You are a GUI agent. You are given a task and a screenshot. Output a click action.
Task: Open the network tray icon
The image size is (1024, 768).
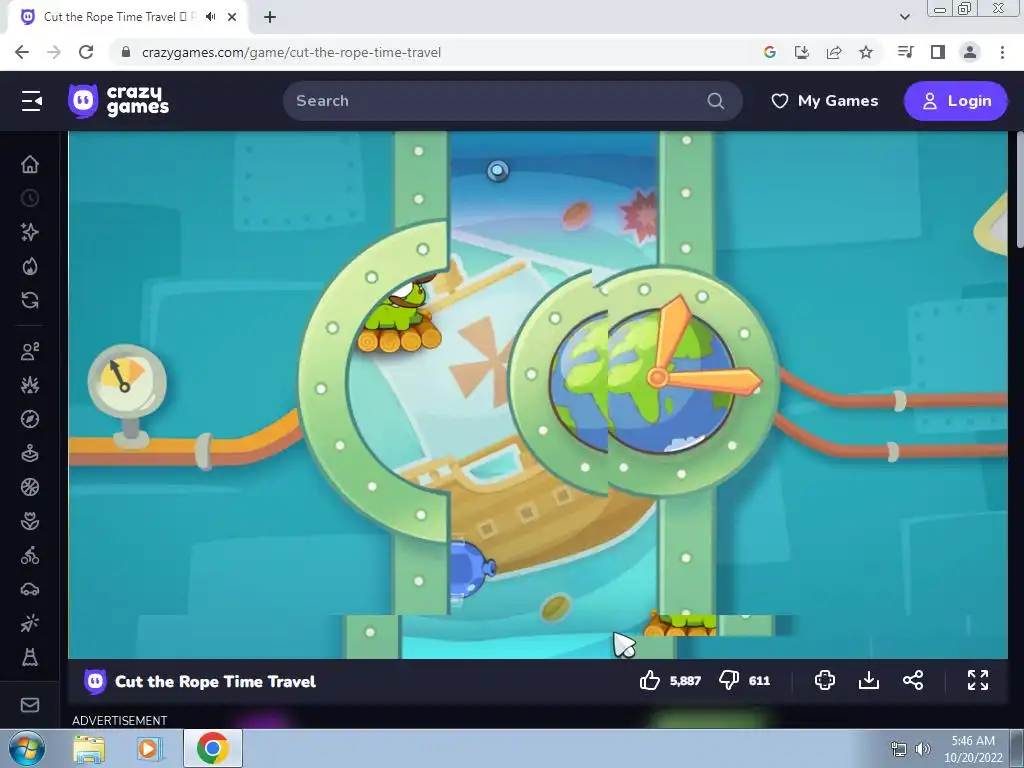click(899, 749)
